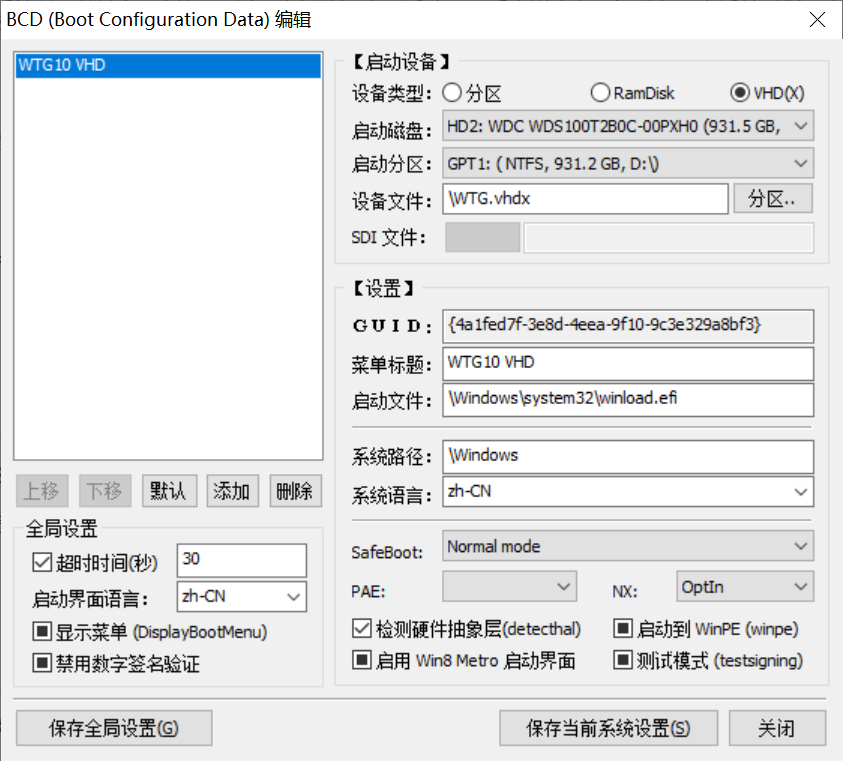The width and height of the screenshot is (843, 761).
Task: Toggle 禁用数字签名验证 checkbox
Action: pyautogui.click(x=42, y=662)
